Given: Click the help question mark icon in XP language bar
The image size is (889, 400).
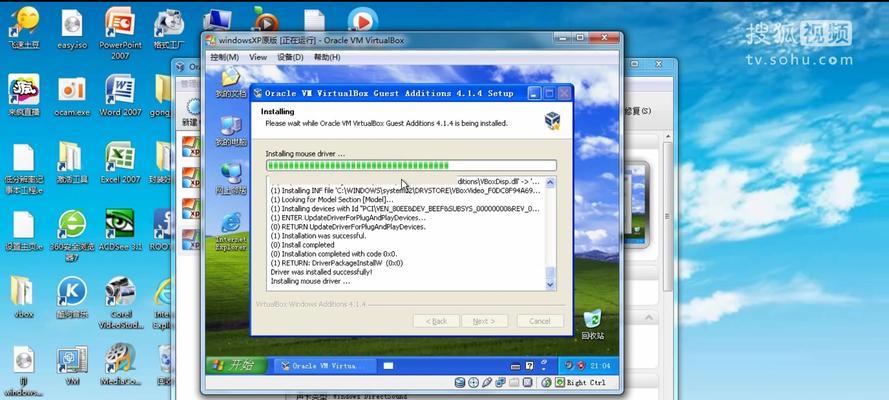Looking at the screenshot, I should click(x=529, y=366).
